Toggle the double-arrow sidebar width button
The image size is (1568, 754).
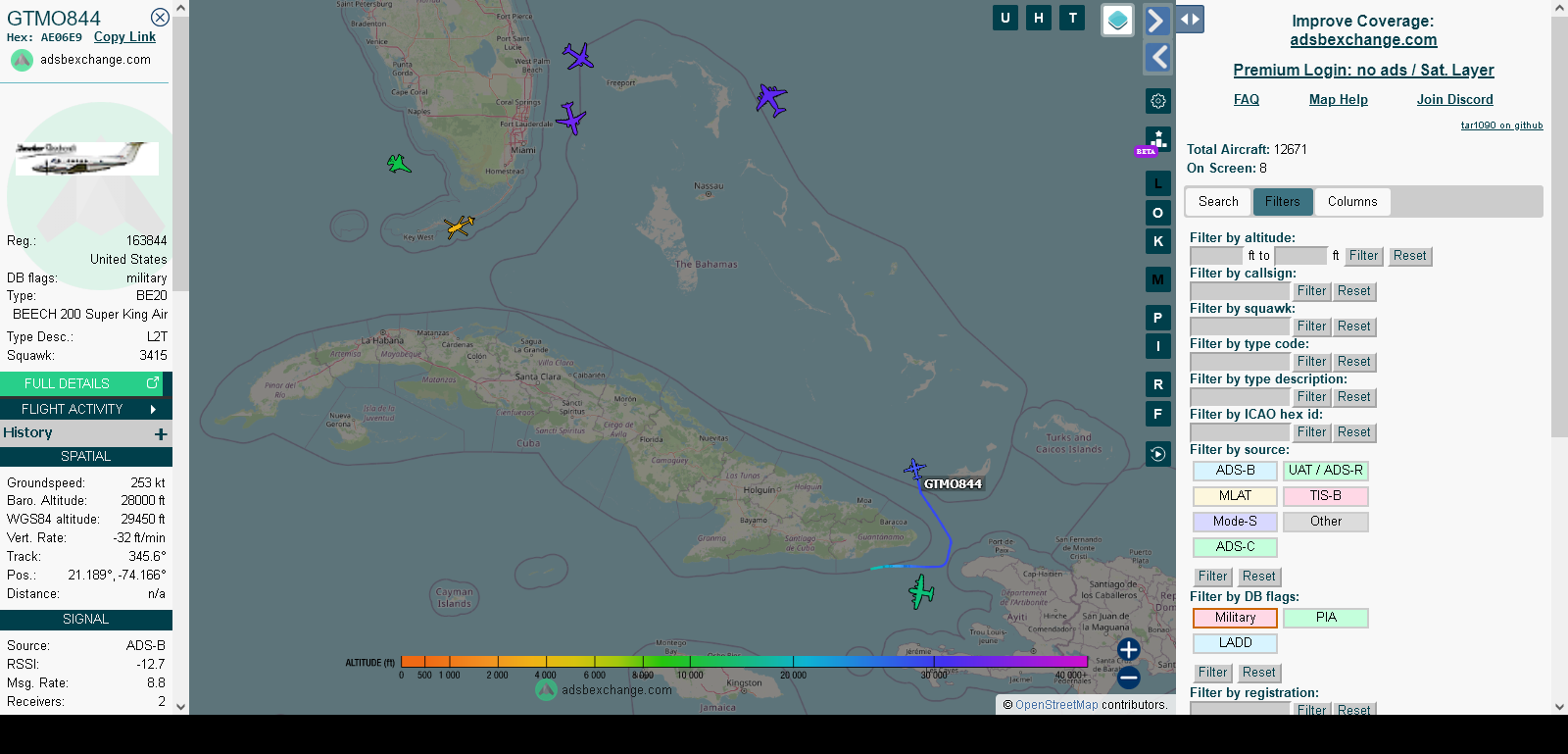pos(1190,19)
